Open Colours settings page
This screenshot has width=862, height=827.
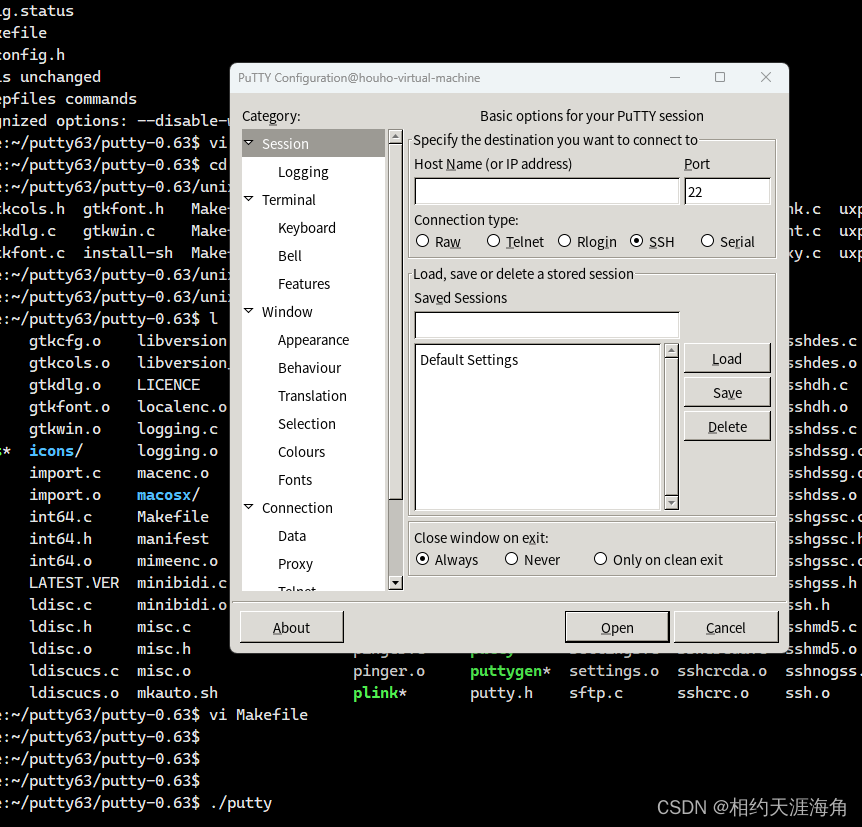[x=301, y=453]
